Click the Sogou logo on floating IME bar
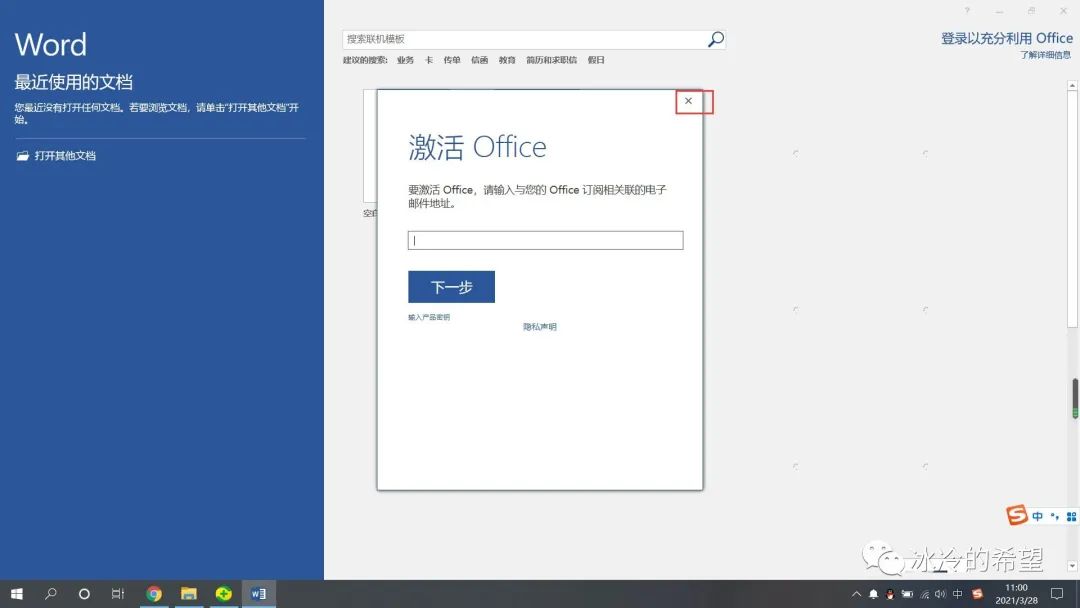1080x608 pixels. pyautogui.click(x=1017, y=515)
